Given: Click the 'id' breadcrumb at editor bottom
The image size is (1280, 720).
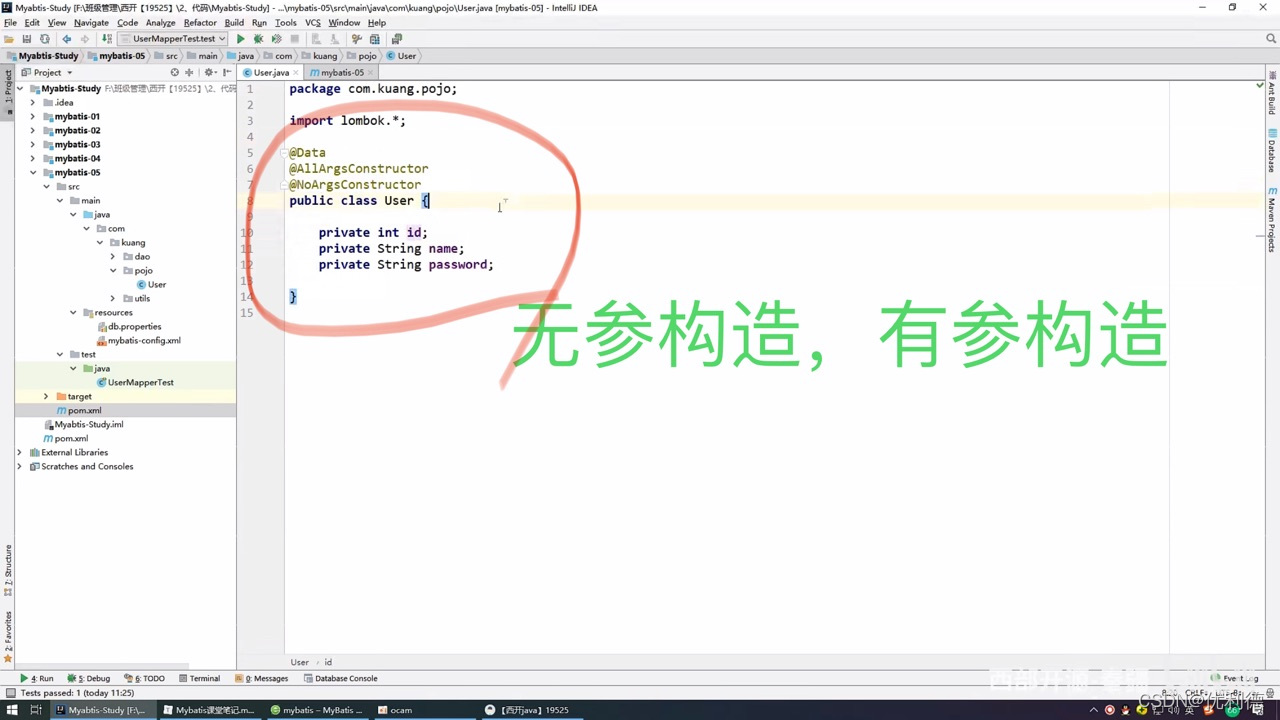Looking at the screenshot, I should coord(328,662).
